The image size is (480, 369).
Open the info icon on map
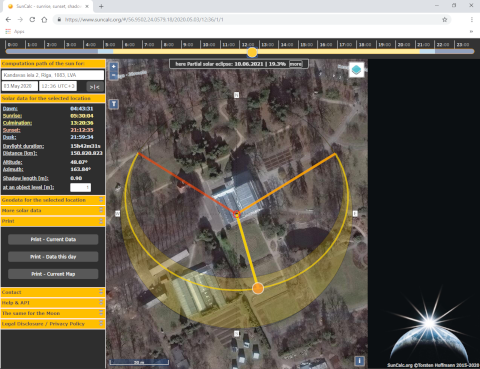pyautogui.click(x=359, y=361)
